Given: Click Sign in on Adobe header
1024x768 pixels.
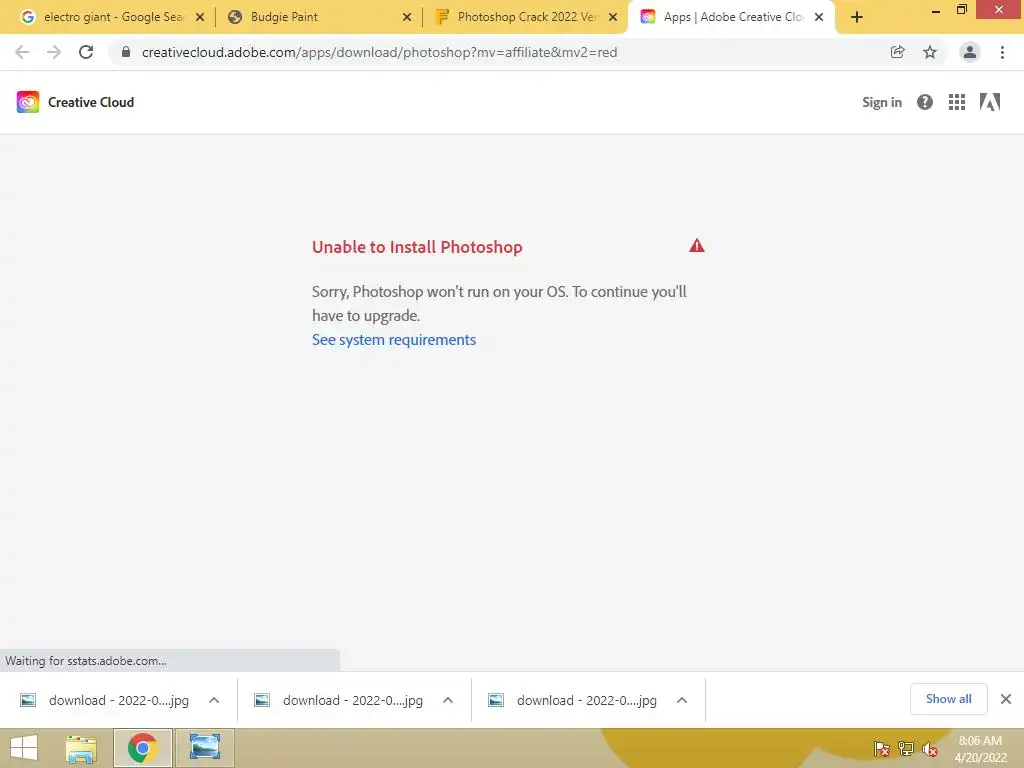Looking at the screenshot, I should 882,103.
